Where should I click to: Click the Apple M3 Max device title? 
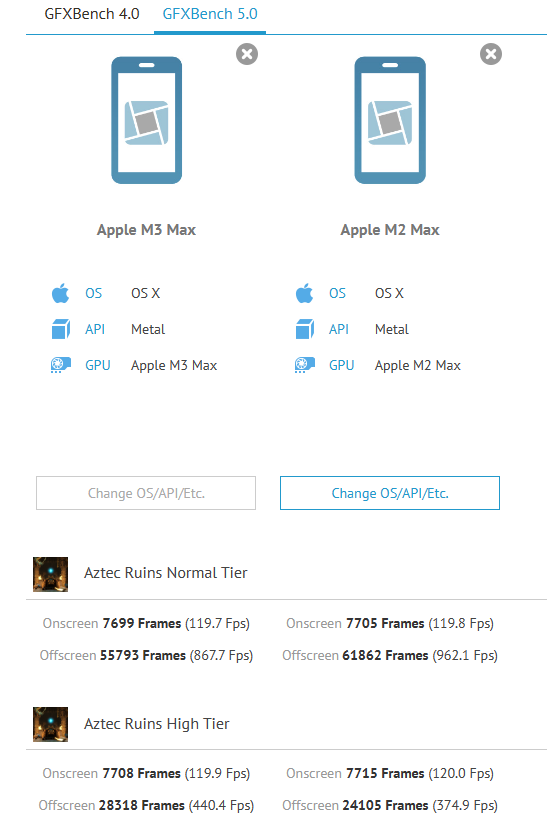(x=146, y=230)
